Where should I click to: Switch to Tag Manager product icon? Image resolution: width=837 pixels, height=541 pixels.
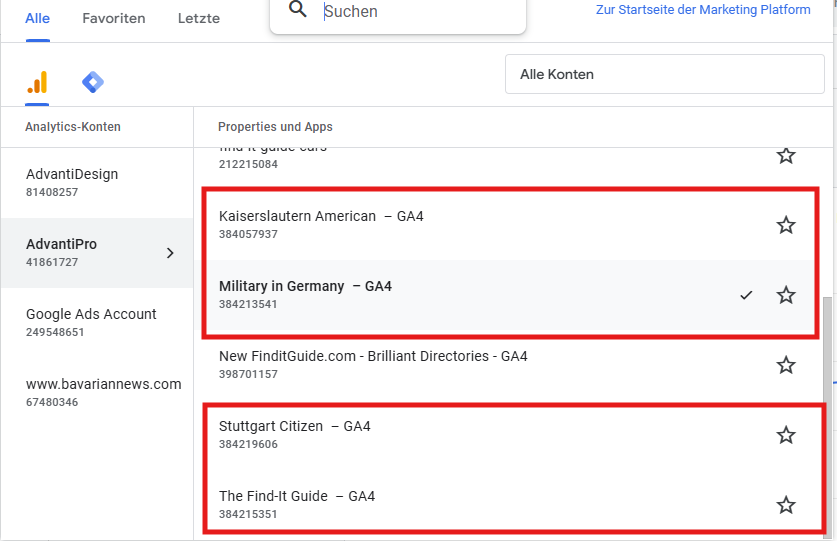[x=93, y=82]
